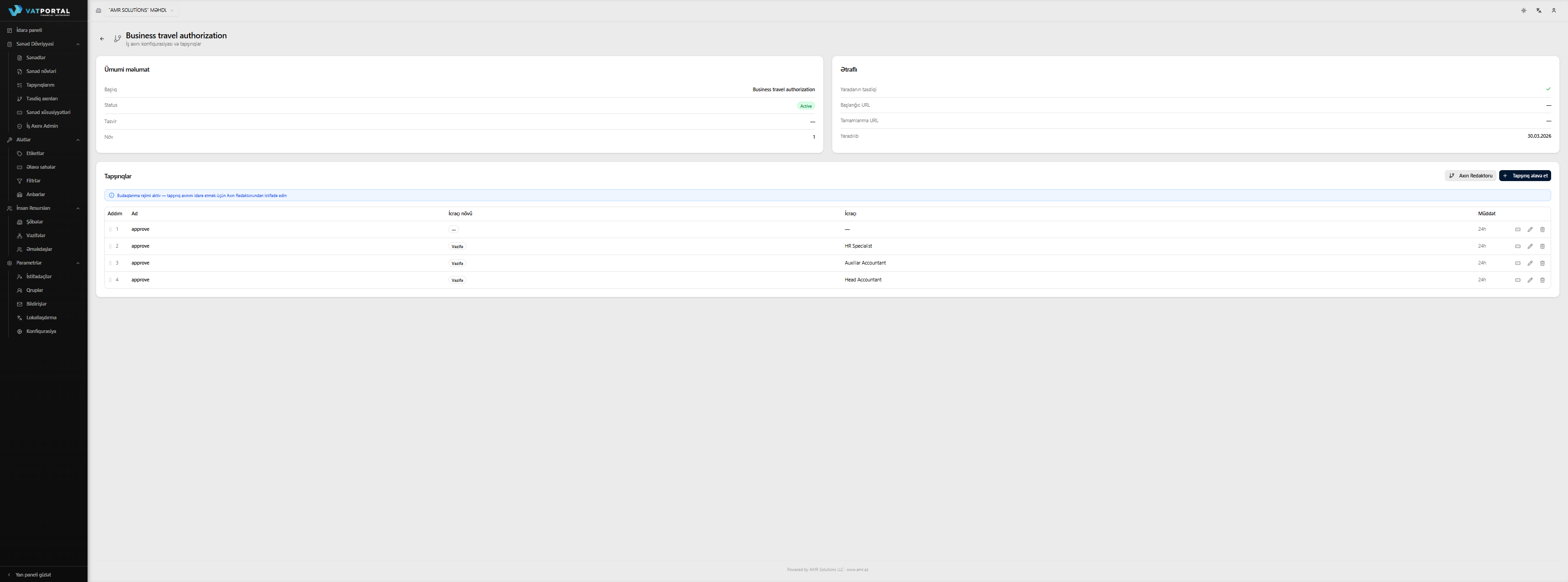
Task: Click the info icon in blue banner
Action: pyautogui.click(x=111, y=195)
